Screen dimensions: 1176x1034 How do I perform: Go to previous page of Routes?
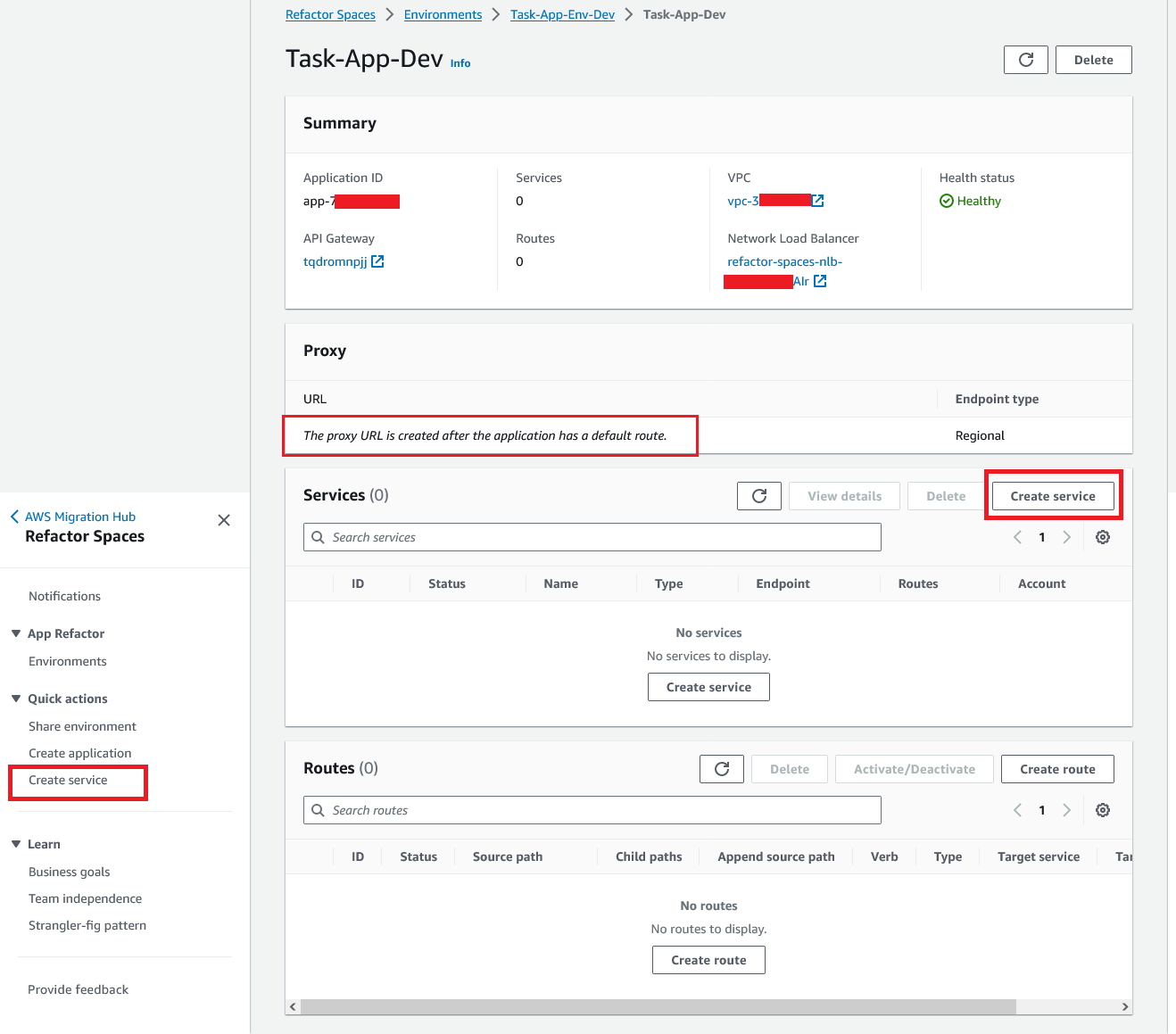click(x=1017, y=810)
